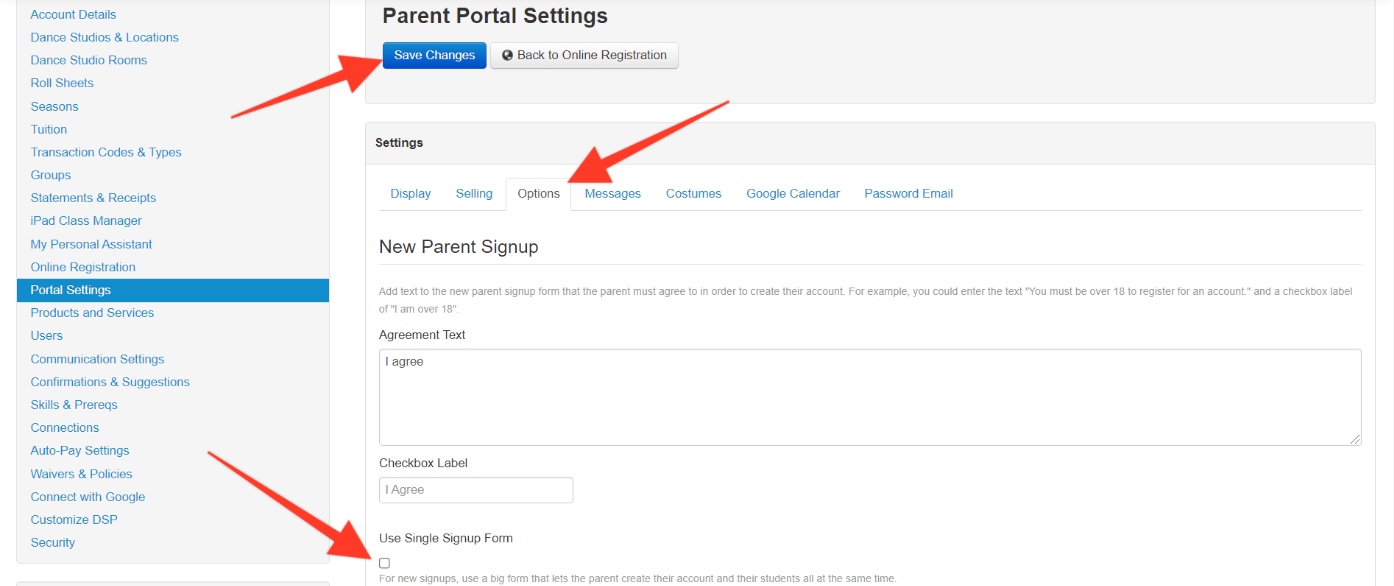Viewport: 1394px width, 586px height.
Task: Open the Messages tab
Action: tap(613, 194)
